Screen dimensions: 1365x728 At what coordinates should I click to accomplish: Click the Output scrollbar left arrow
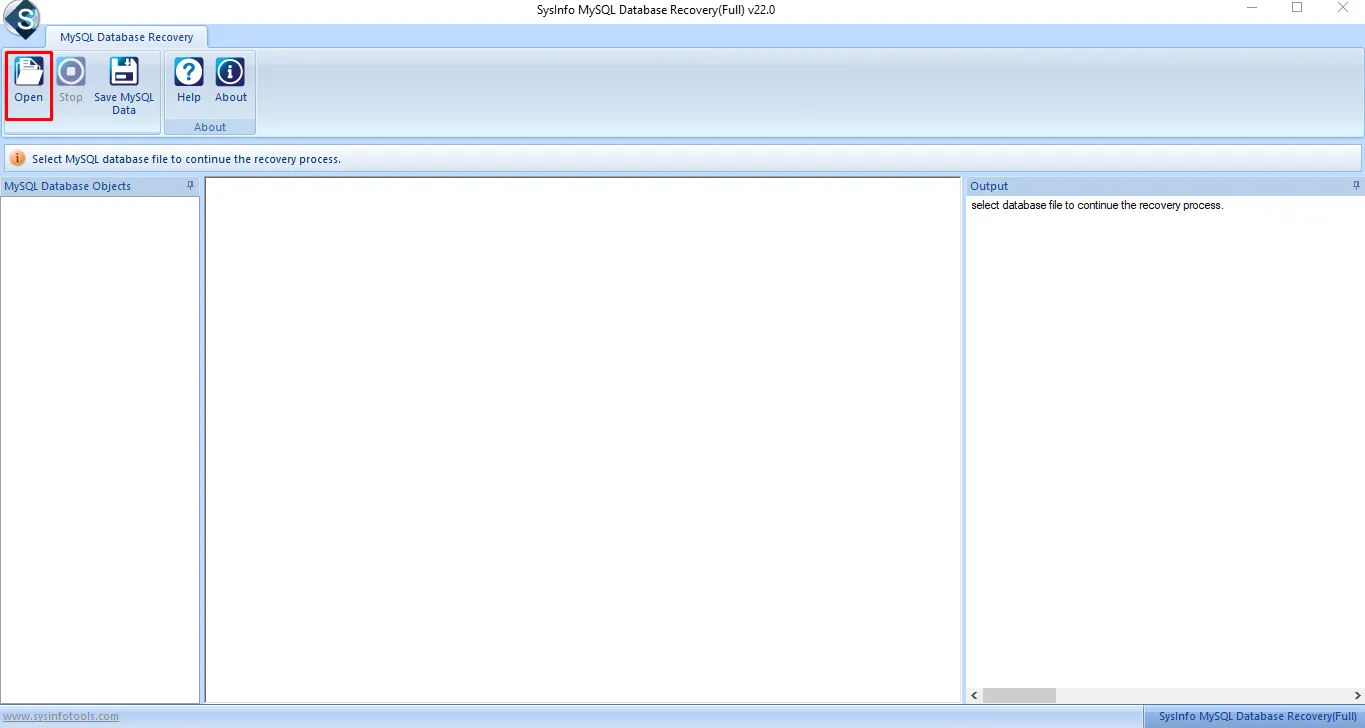[x=975, y=695]
